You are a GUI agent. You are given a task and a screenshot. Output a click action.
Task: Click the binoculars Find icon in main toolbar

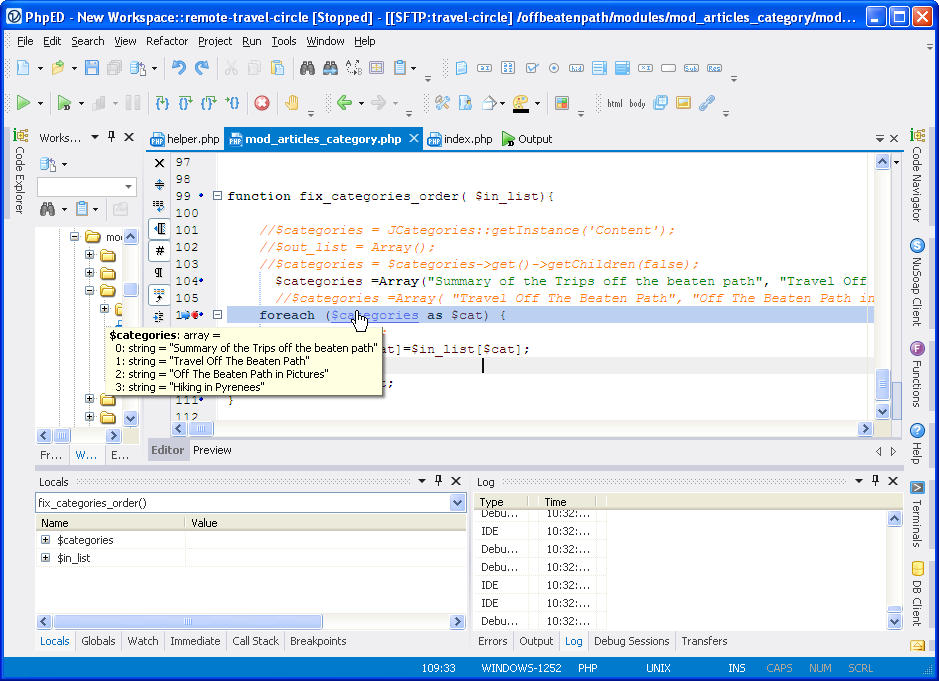click(x=307, y=68)
